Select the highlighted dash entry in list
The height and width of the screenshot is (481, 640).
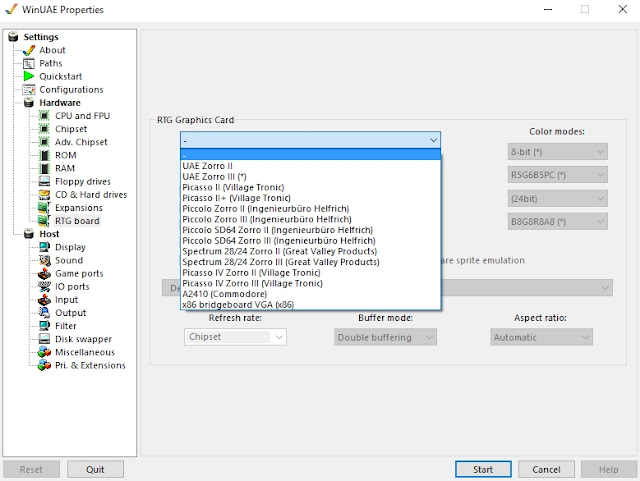click(x=310, y=155)
